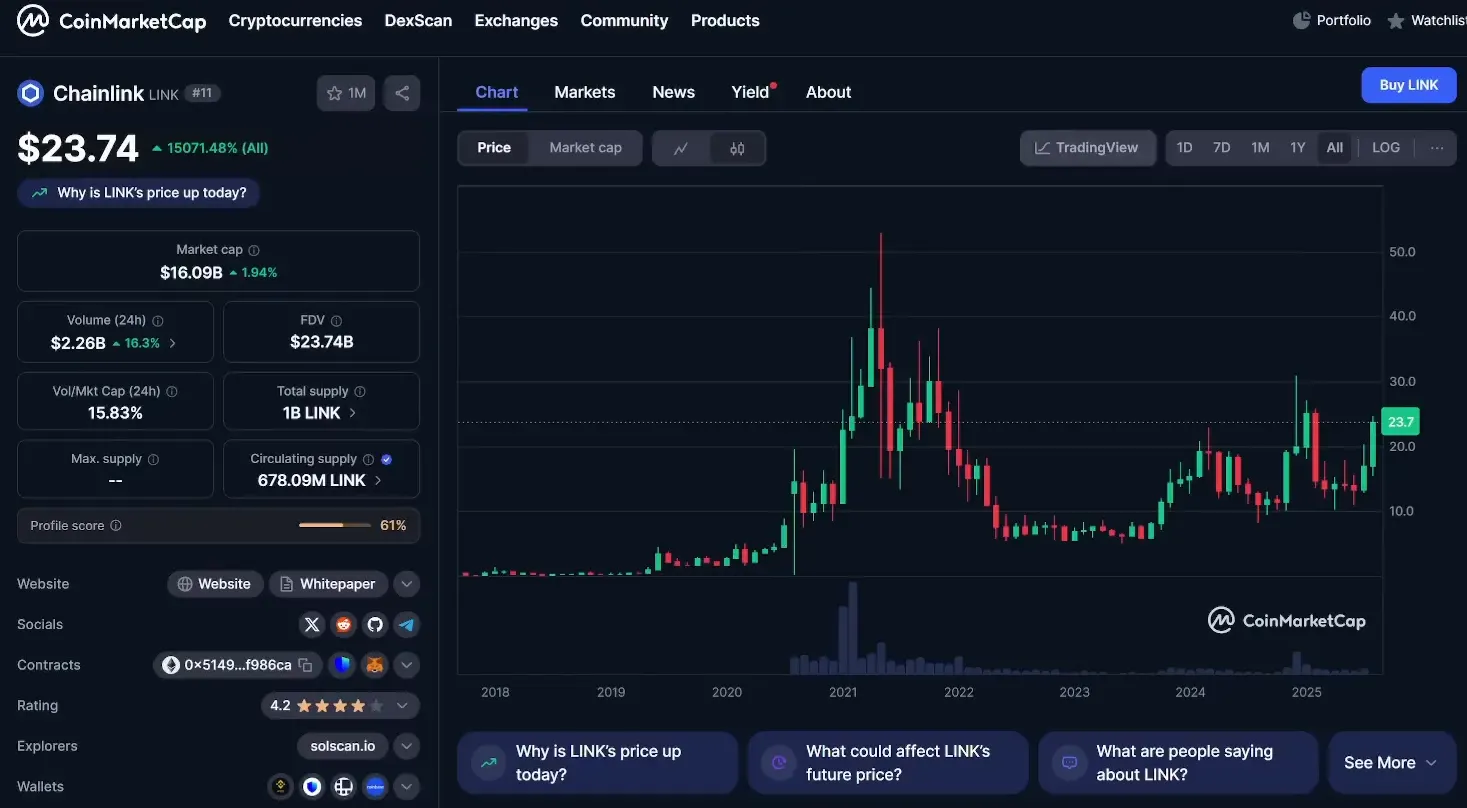1467x808 pixels.
Task: Click the verified badge by Circulating supply
Action: [387, 459]
